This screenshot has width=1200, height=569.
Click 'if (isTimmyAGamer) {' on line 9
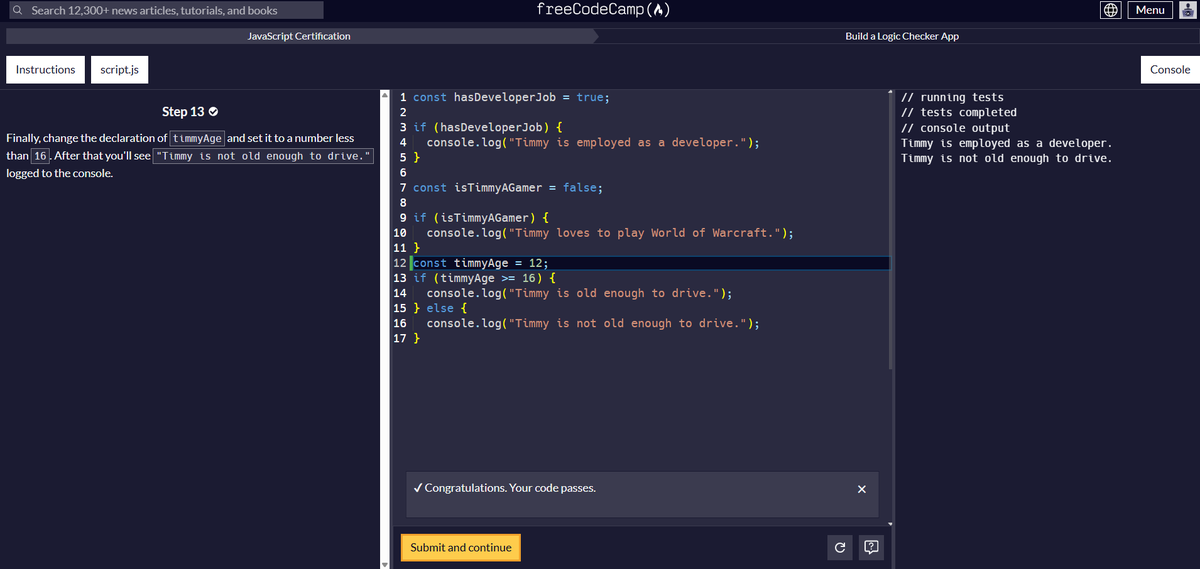point(481,218)
